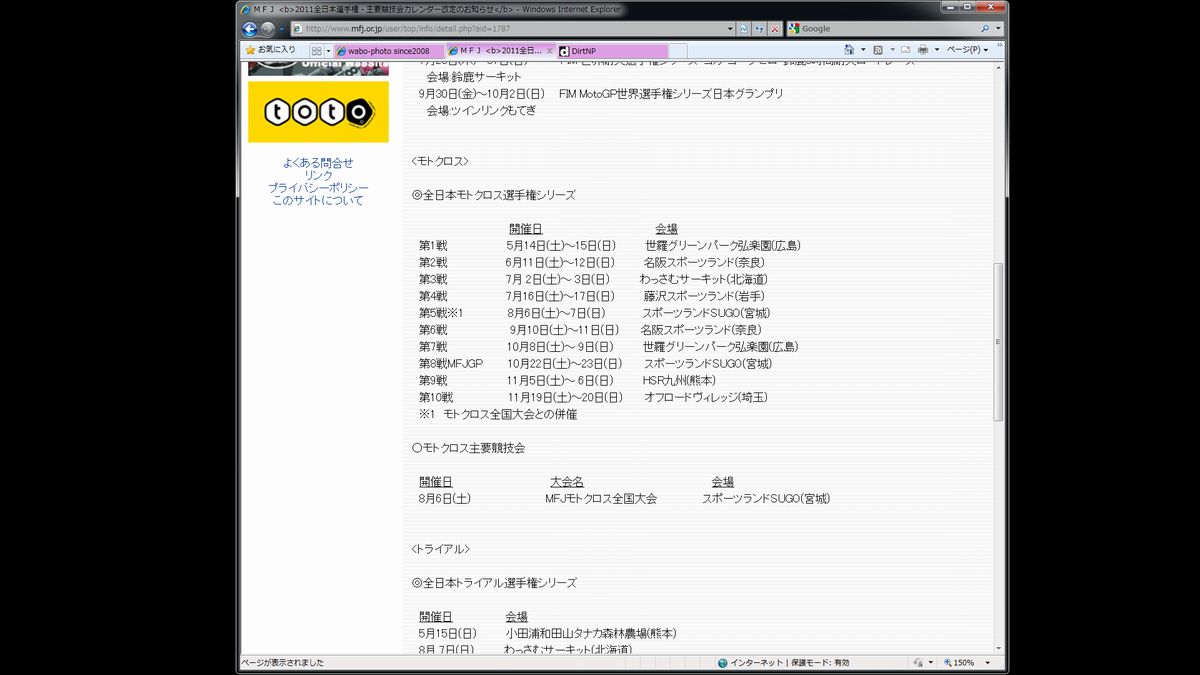Click the ◎全日本モトクロス選手権シリーズ heading
Viewport: 1200px width, 675px height.
[493, 195]
